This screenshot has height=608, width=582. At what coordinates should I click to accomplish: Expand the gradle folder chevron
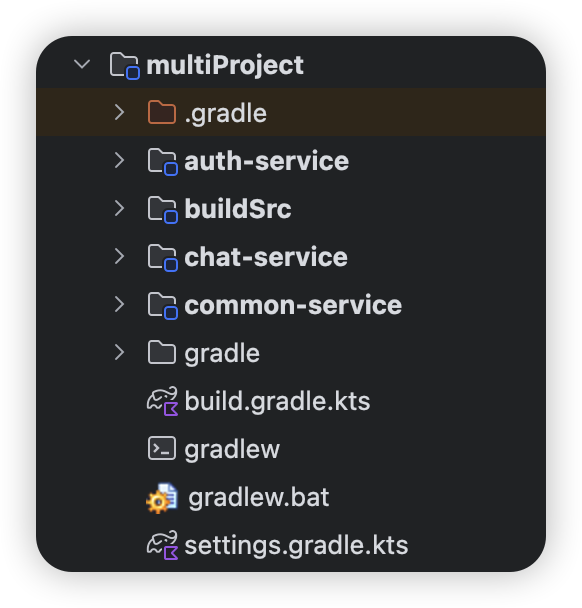pos(119,352)
